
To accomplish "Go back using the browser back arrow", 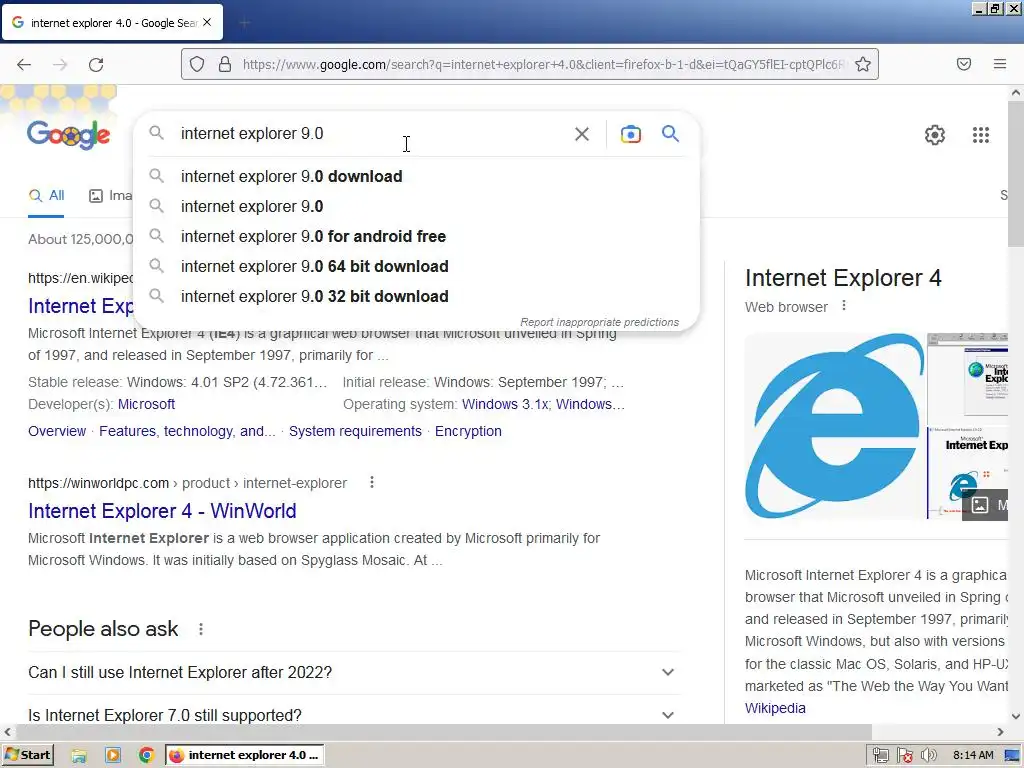I will pyautogui.click(x=24, y=64).
